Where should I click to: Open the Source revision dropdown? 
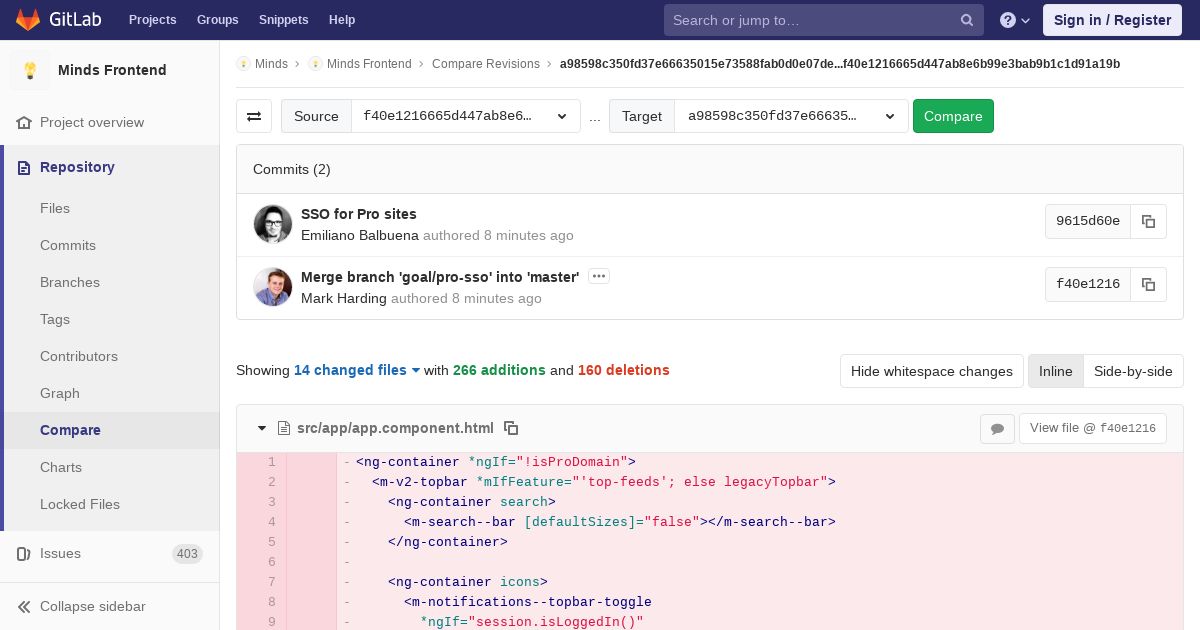coord(465,116)
